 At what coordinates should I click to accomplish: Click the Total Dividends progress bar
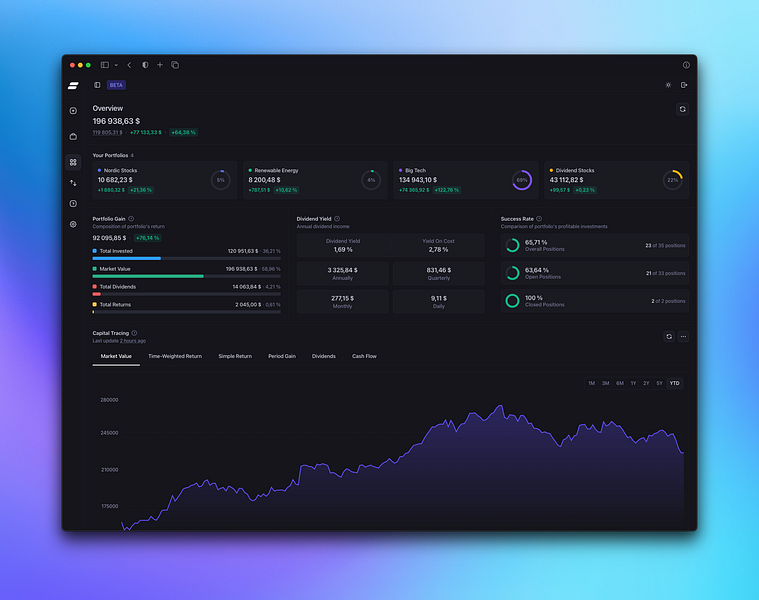point(186,294)
